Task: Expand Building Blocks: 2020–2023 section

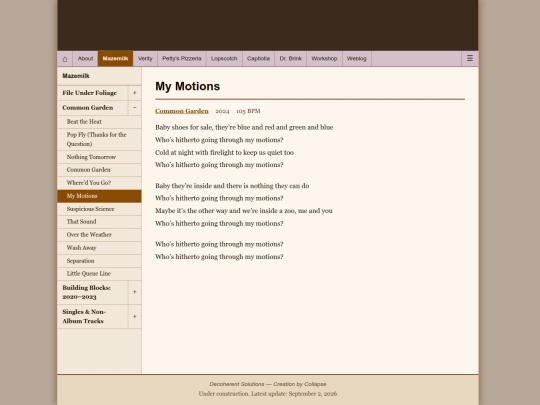Action: point(135,292)
